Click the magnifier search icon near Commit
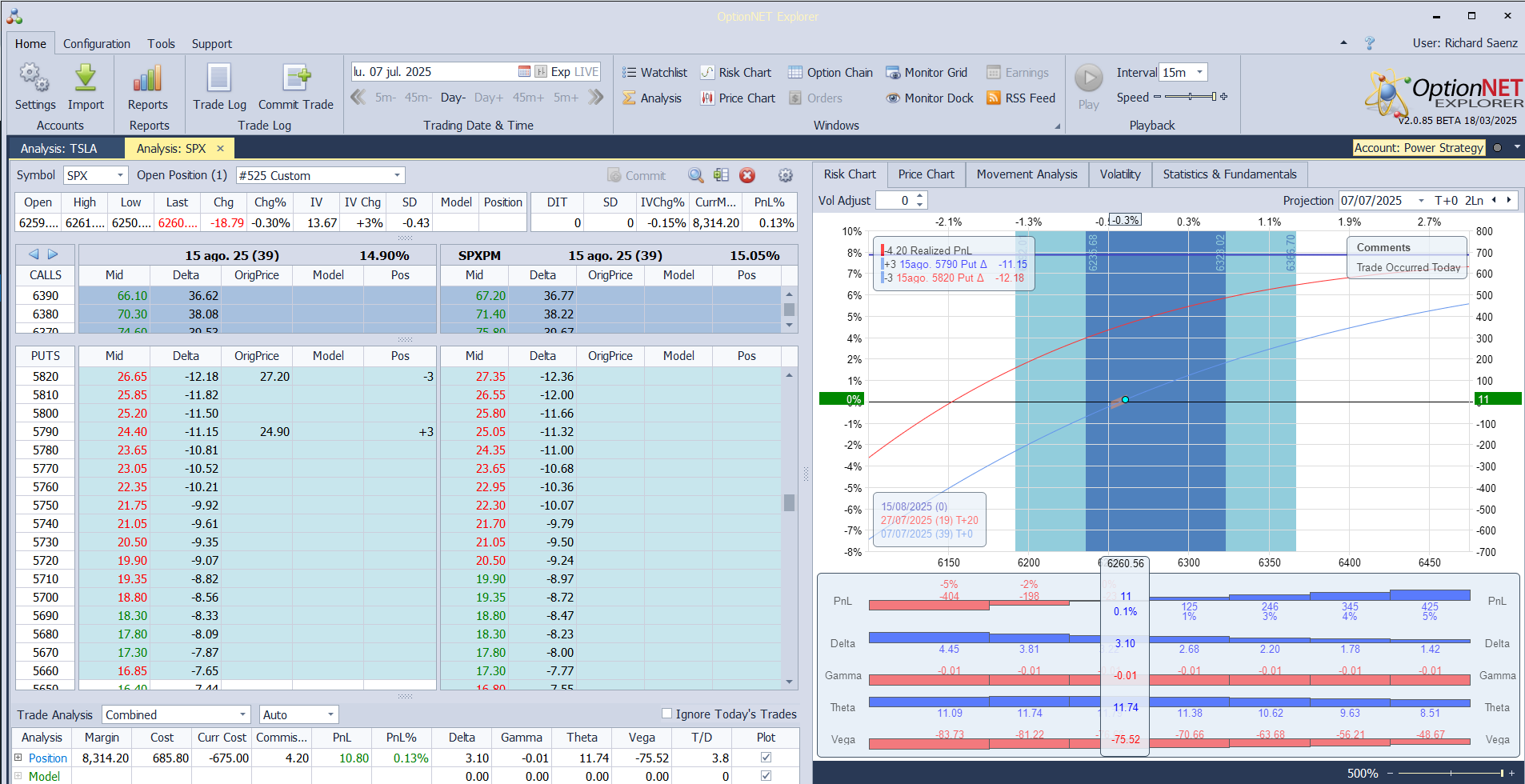 696,175
